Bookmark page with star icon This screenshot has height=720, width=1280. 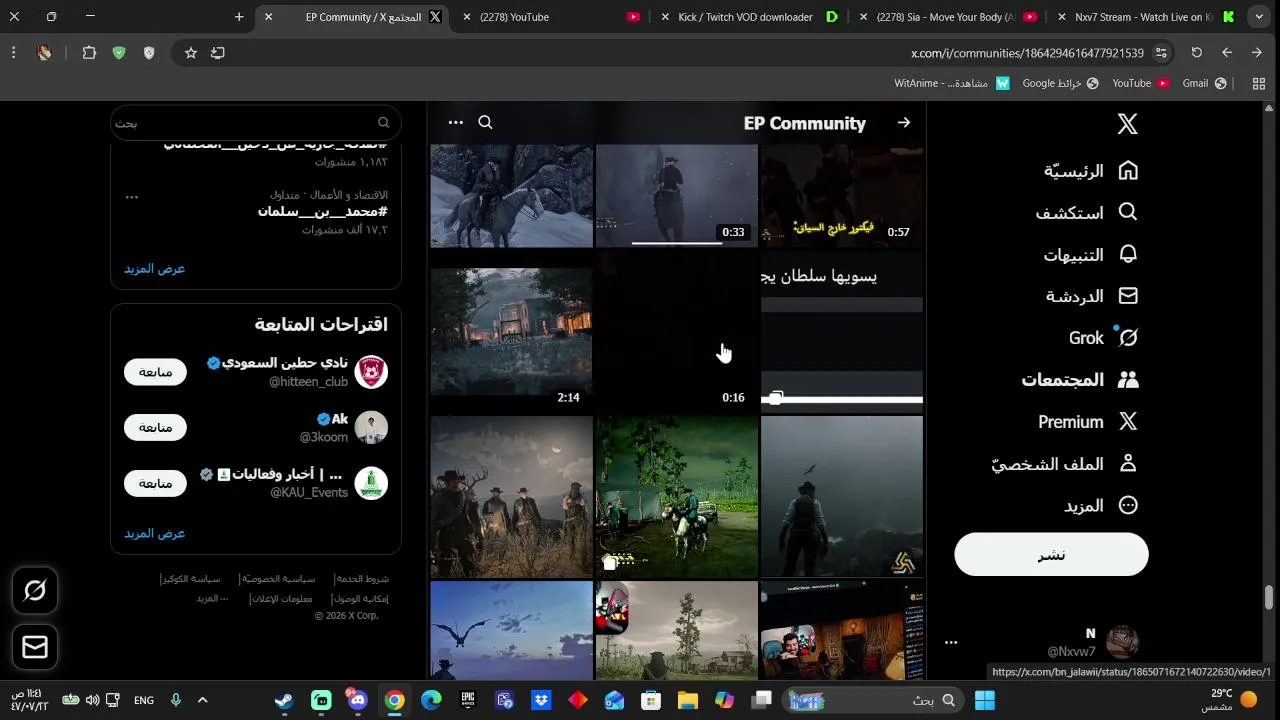[190, 53]
